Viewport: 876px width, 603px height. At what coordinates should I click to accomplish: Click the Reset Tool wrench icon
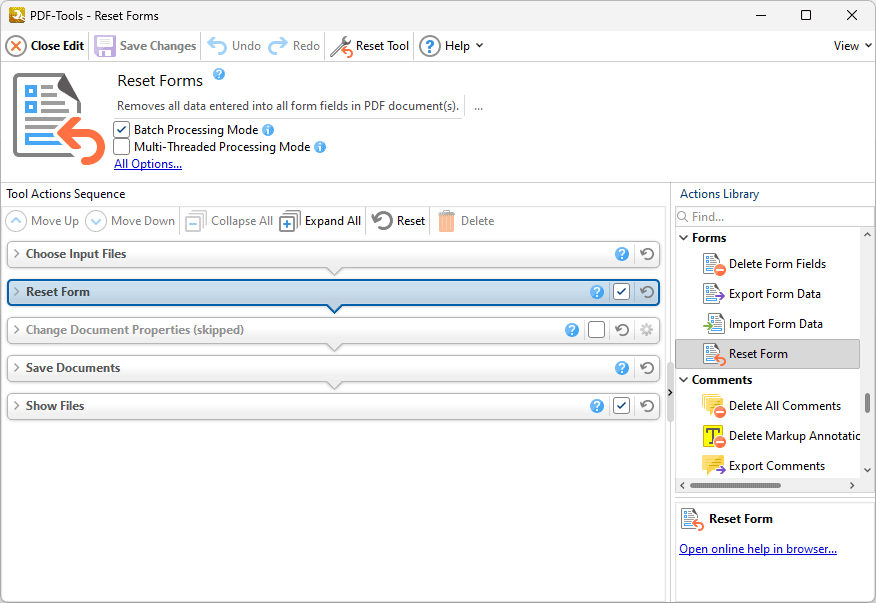(x=341, y=46)
